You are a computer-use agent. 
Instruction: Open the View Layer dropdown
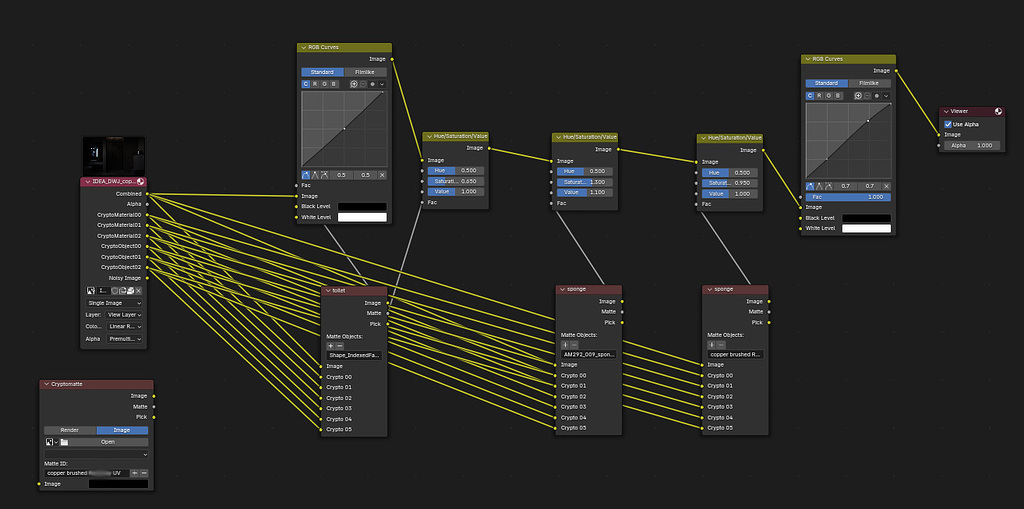123,315
